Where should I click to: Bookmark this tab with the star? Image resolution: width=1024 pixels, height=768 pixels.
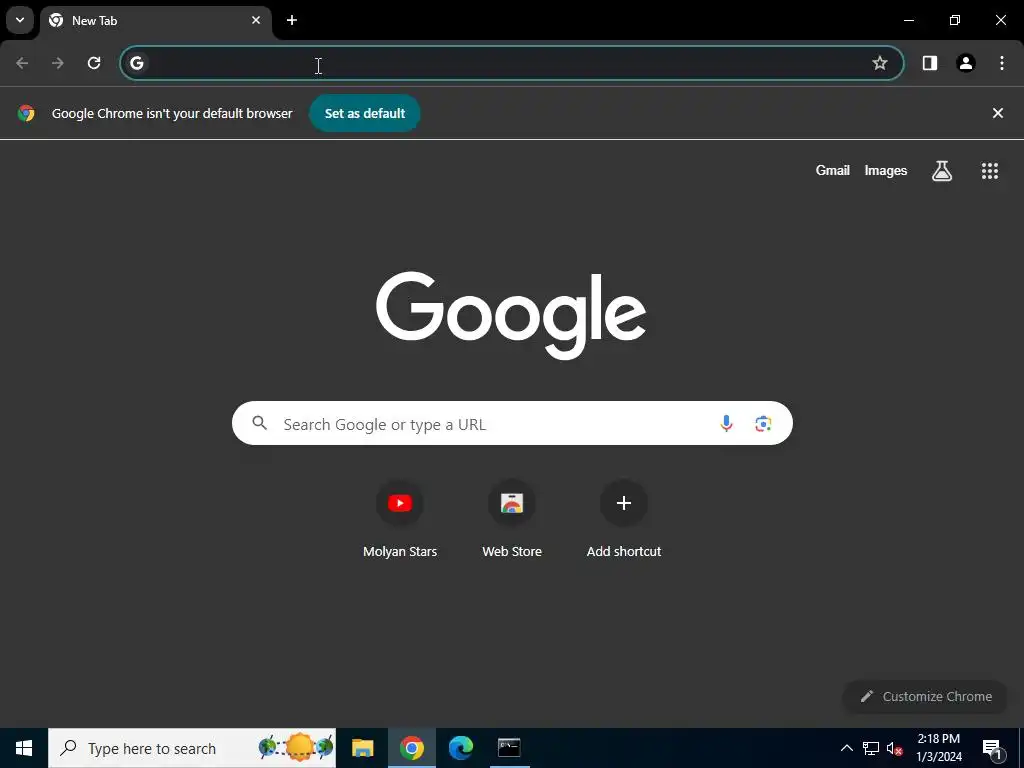click(880, 63)
